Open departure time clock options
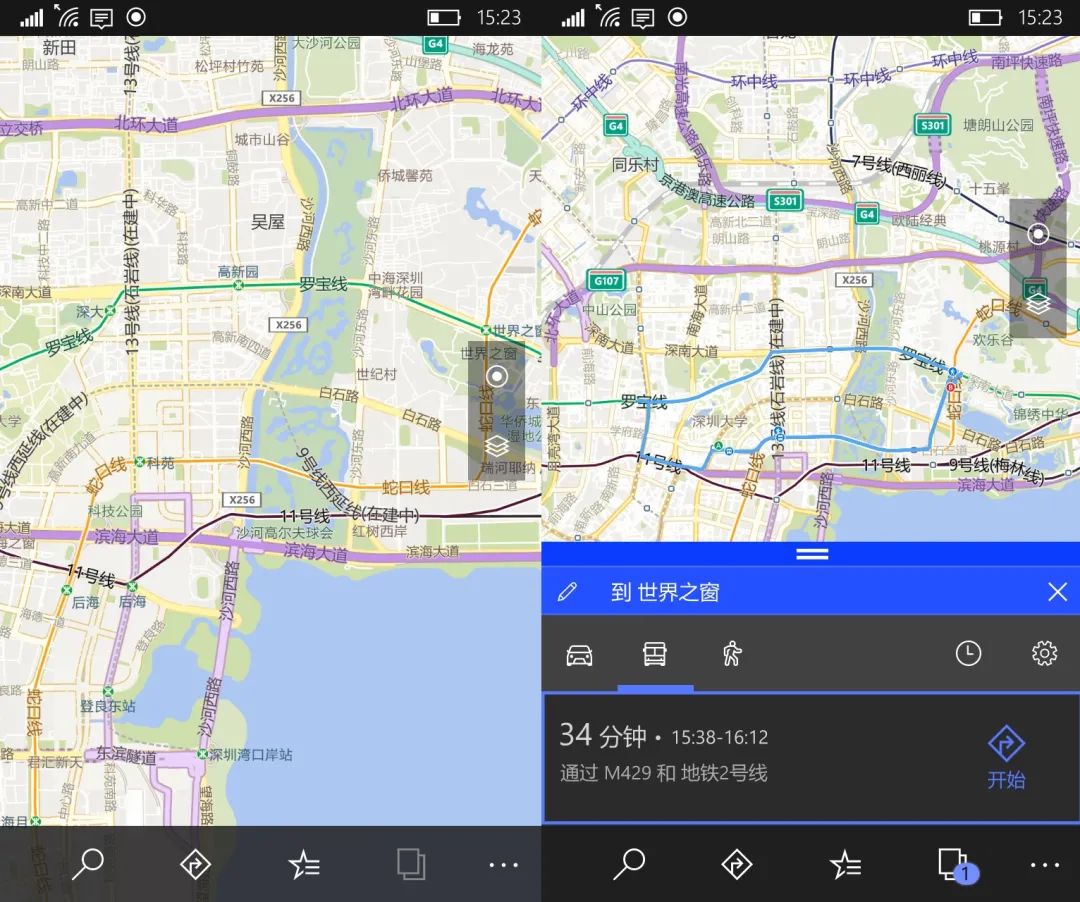This screenshot has height=902, width=1080. pyautogui.click(x=968, y=653)
